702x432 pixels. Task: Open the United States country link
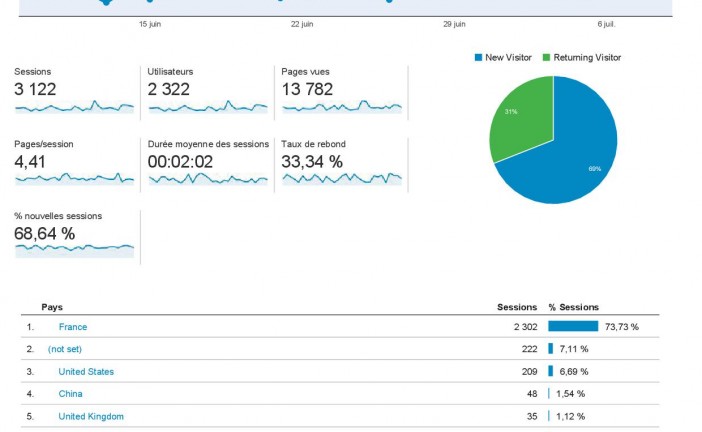pos(86,372)
